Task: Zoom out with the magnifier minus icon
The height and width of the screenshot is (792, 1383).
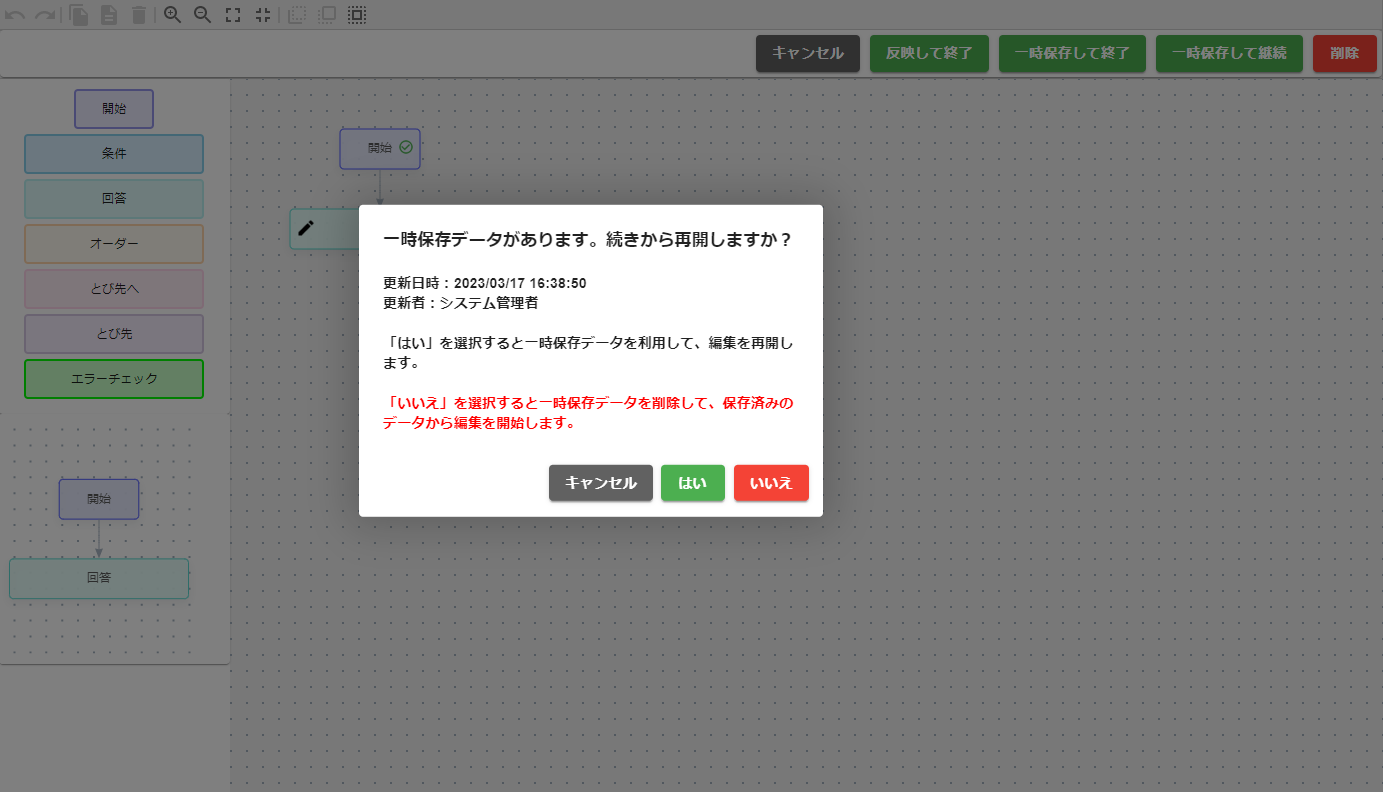Action: 203,15
